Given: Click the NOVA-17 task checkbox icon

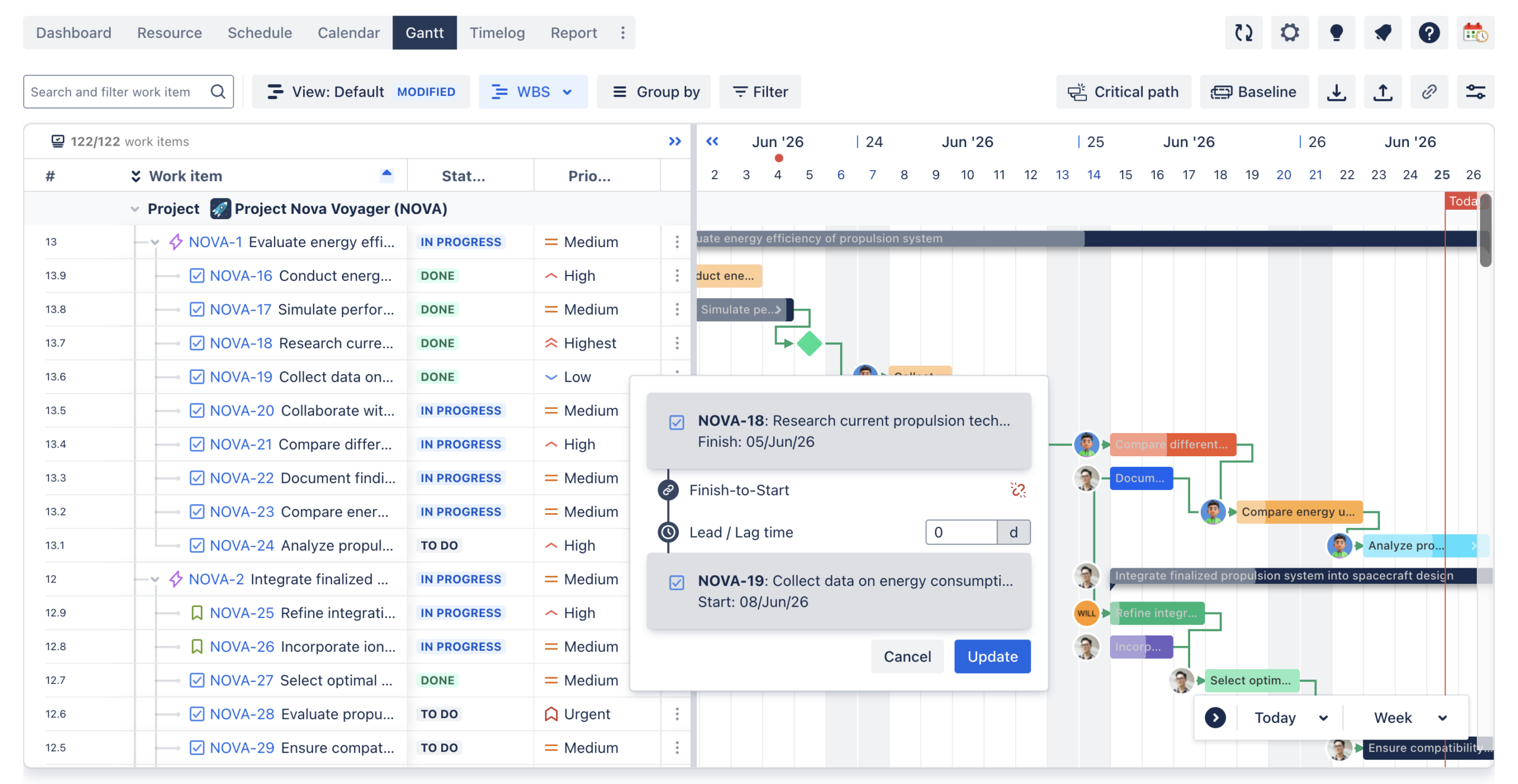Looking at the screenshot, I should (x=197, y=309).
